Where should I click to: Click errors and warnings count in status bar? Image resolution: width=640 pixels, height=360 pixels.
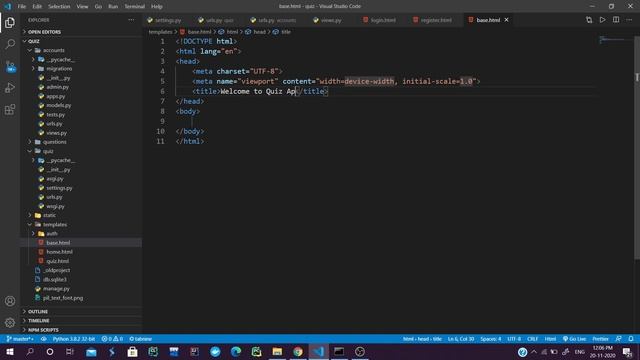(x=112, y=339)
